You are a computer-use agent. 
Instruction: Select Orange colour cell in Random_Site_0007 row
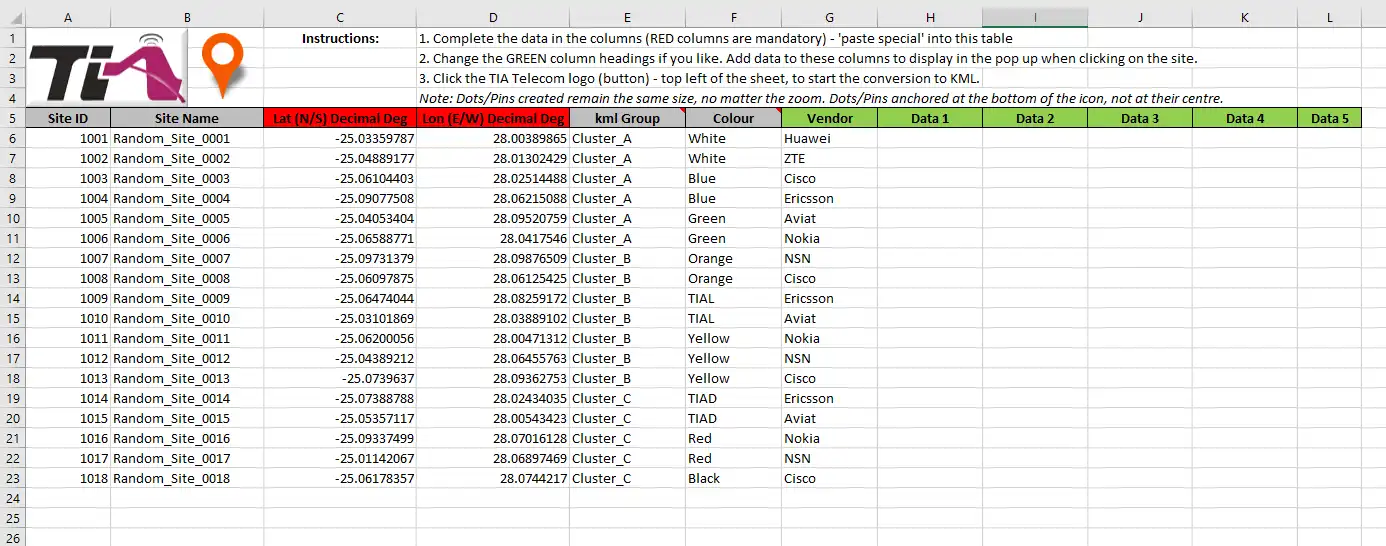733,258
